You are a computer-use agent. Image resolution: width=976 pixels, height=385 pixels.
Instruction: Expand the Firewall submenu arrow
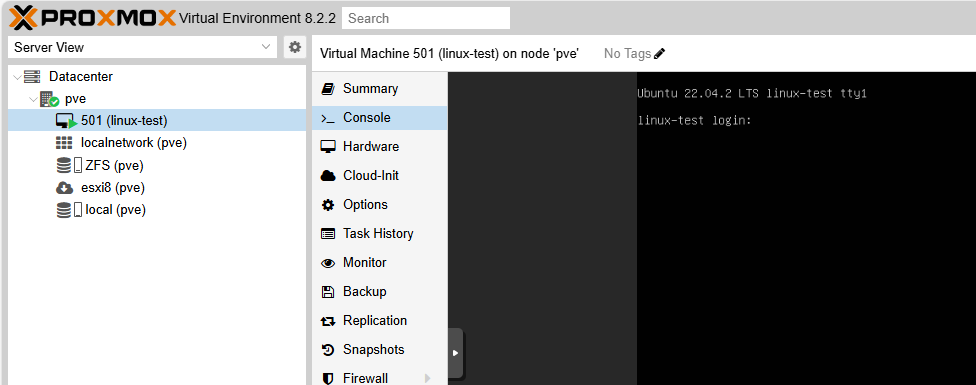point(428,378)
